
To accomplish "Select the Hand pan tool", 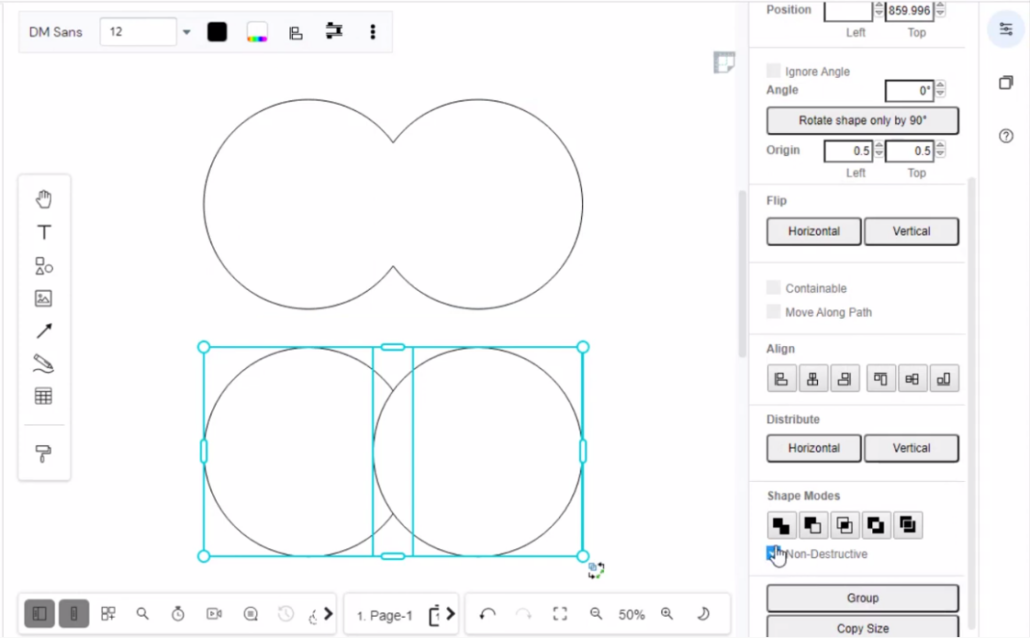I will (44, 197).
